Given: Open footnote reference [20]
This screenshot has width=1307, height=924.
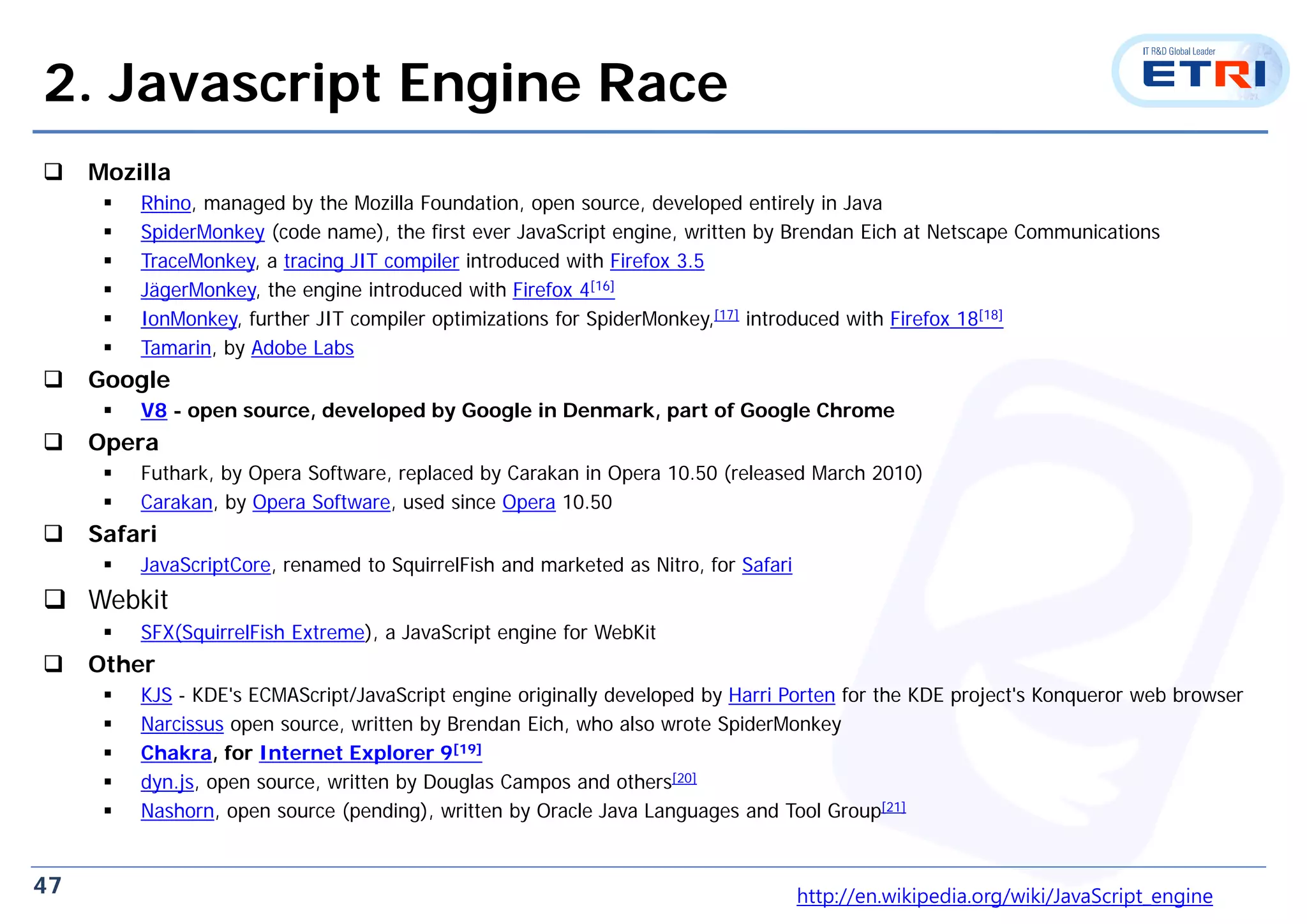Looking at the screenshot, I should 685,779.
